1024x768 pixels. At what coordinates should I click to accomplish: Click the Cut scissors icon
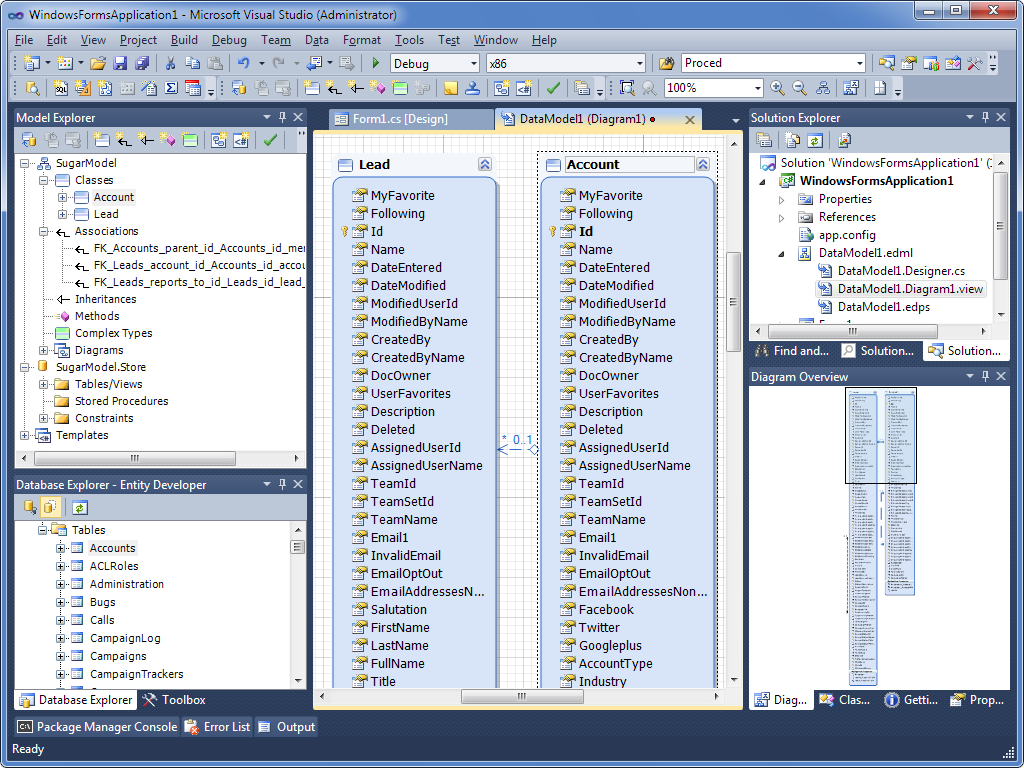[x=170, y=63]
